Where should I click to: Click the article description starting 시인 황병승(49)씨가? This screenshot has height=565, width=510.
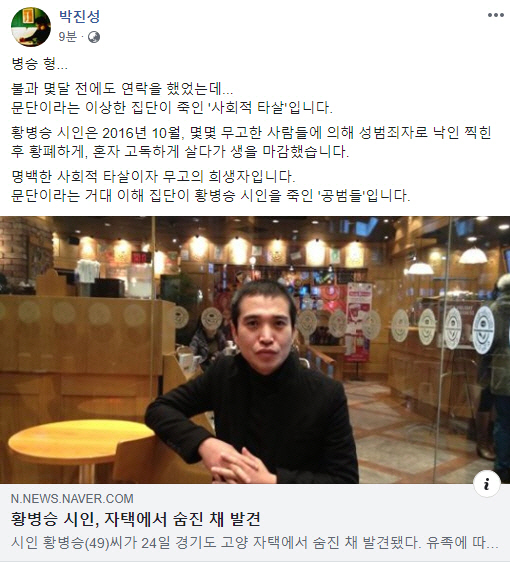pyautogui.click(x=255, y=543)
